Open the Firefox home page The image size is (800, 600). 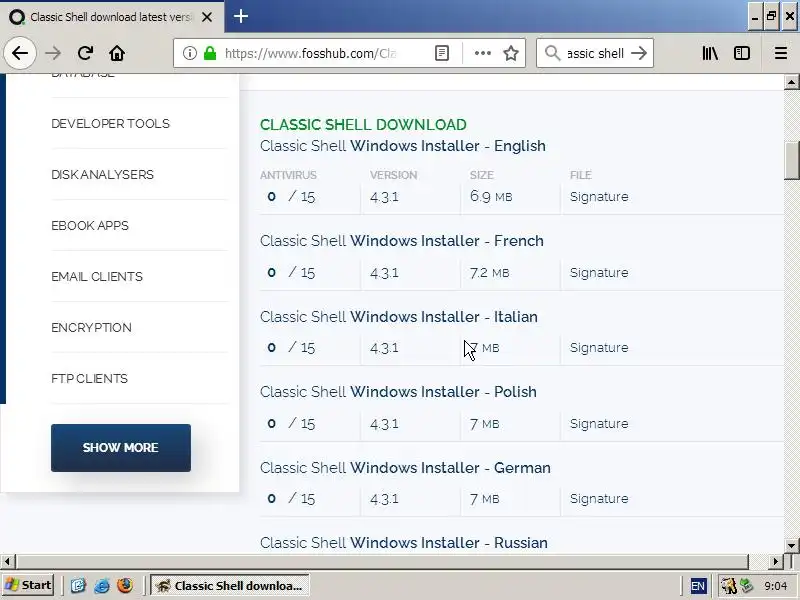117,53
